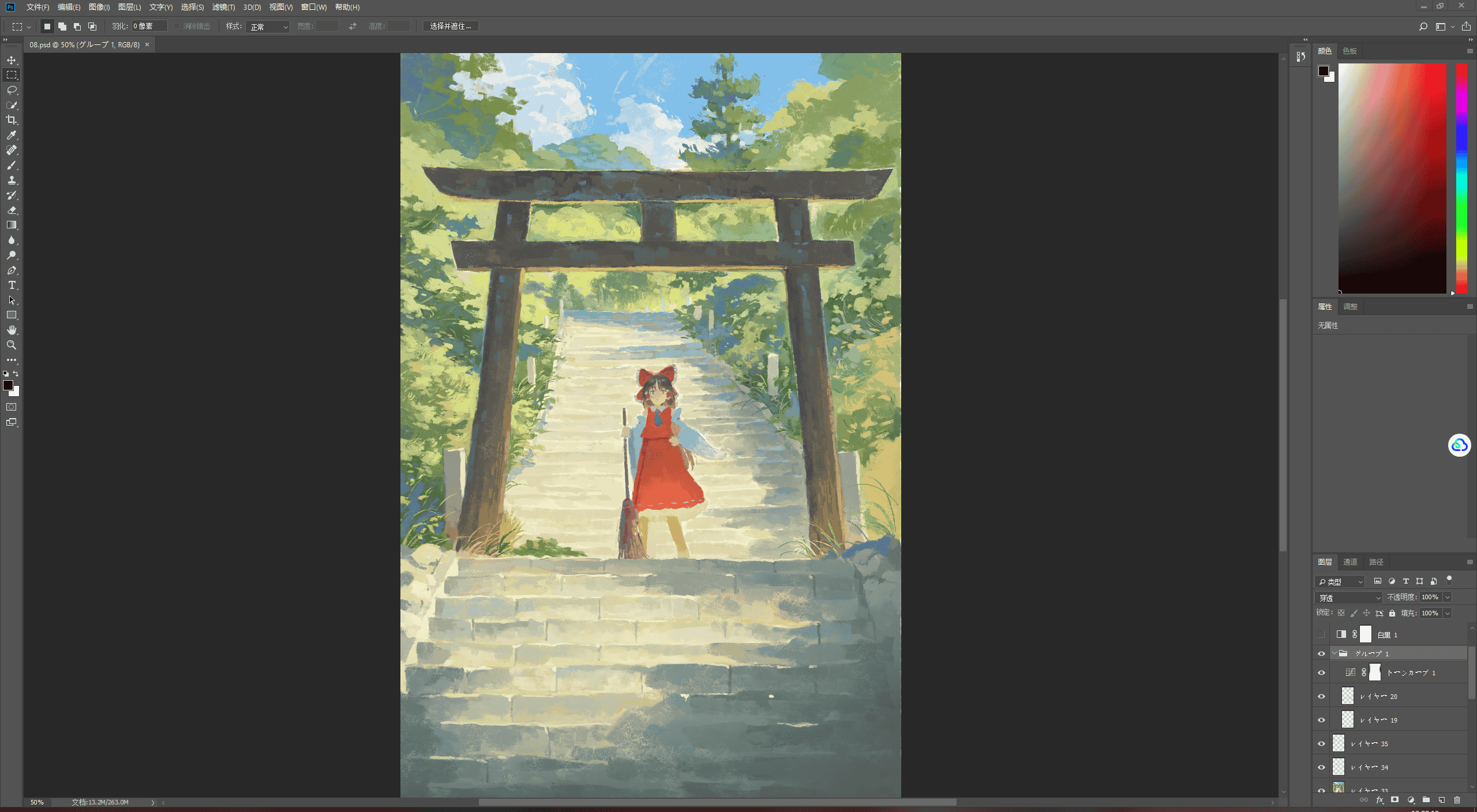Open the 样式 style dropdown
The image size is (1477, 812).
click(268, 27)
